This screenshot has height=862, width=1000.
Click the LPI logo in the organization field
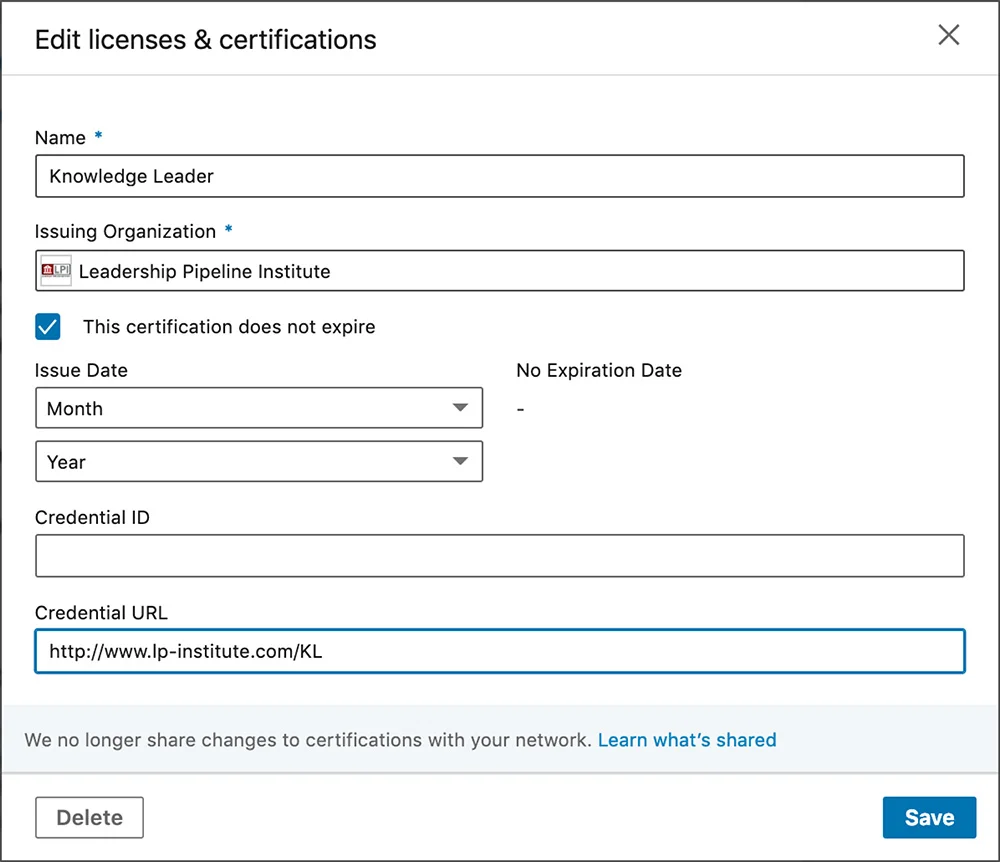click(x=56, y=270)
